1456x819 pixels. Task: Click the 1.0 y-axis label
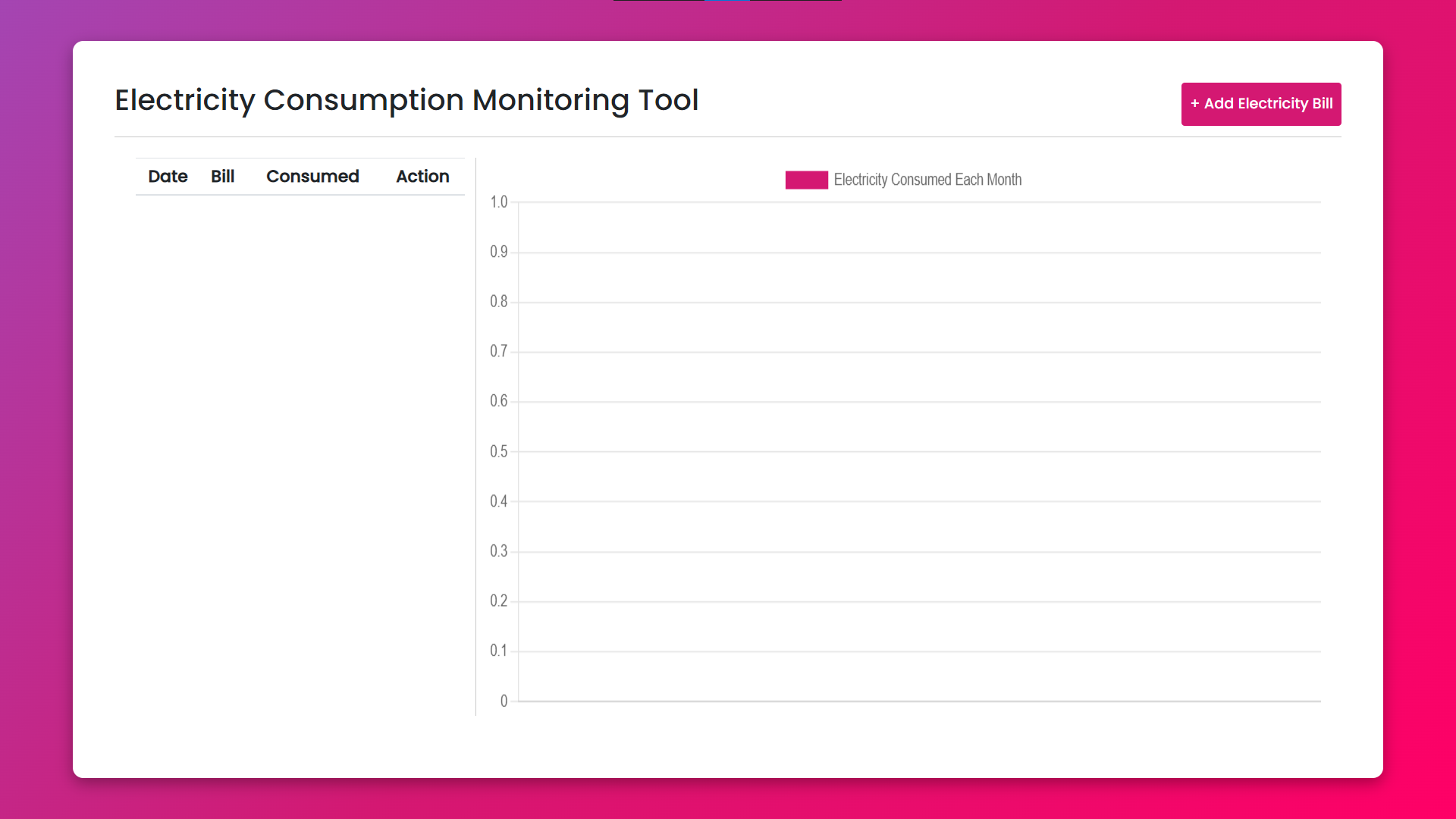click(x=498, y=202)
